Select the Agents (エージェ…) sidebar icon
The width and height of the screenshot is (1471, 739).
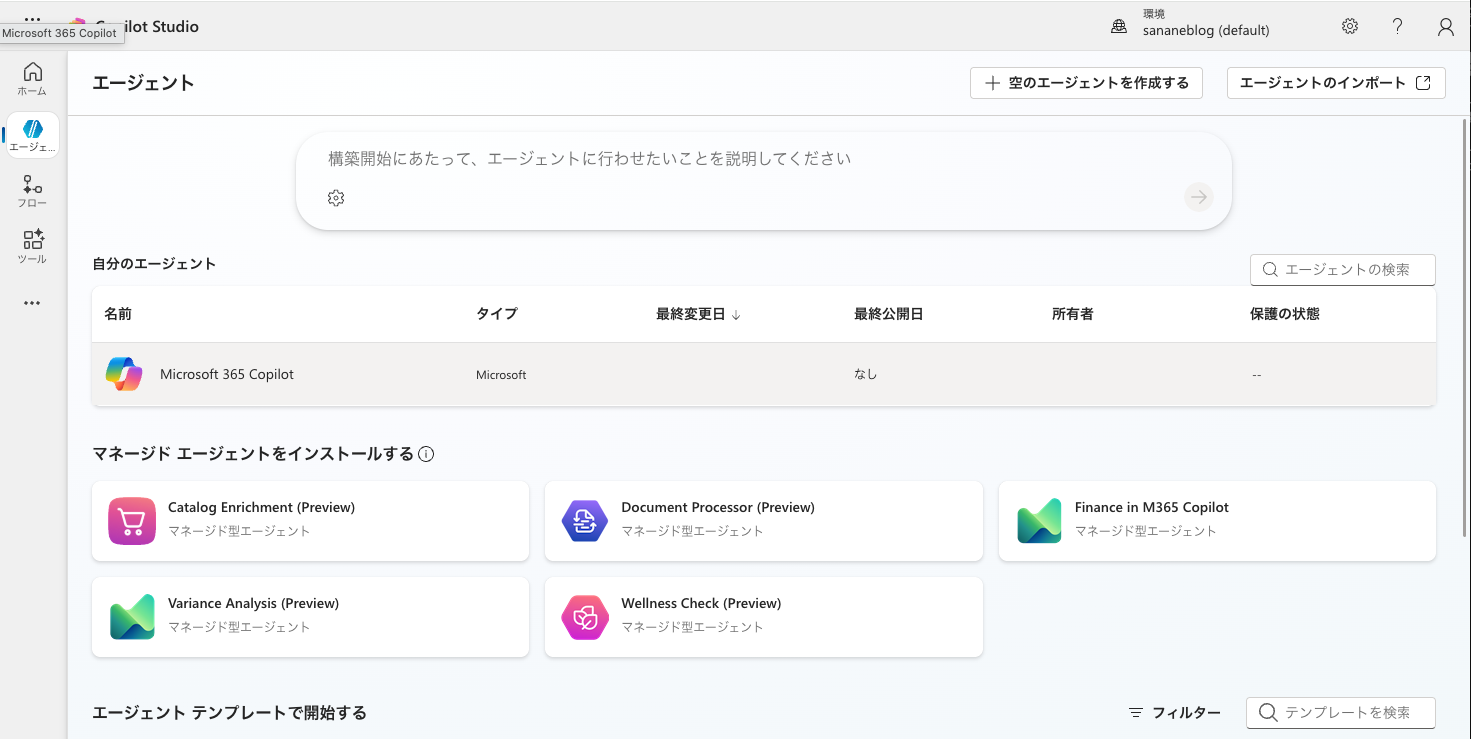pos(33,135)
